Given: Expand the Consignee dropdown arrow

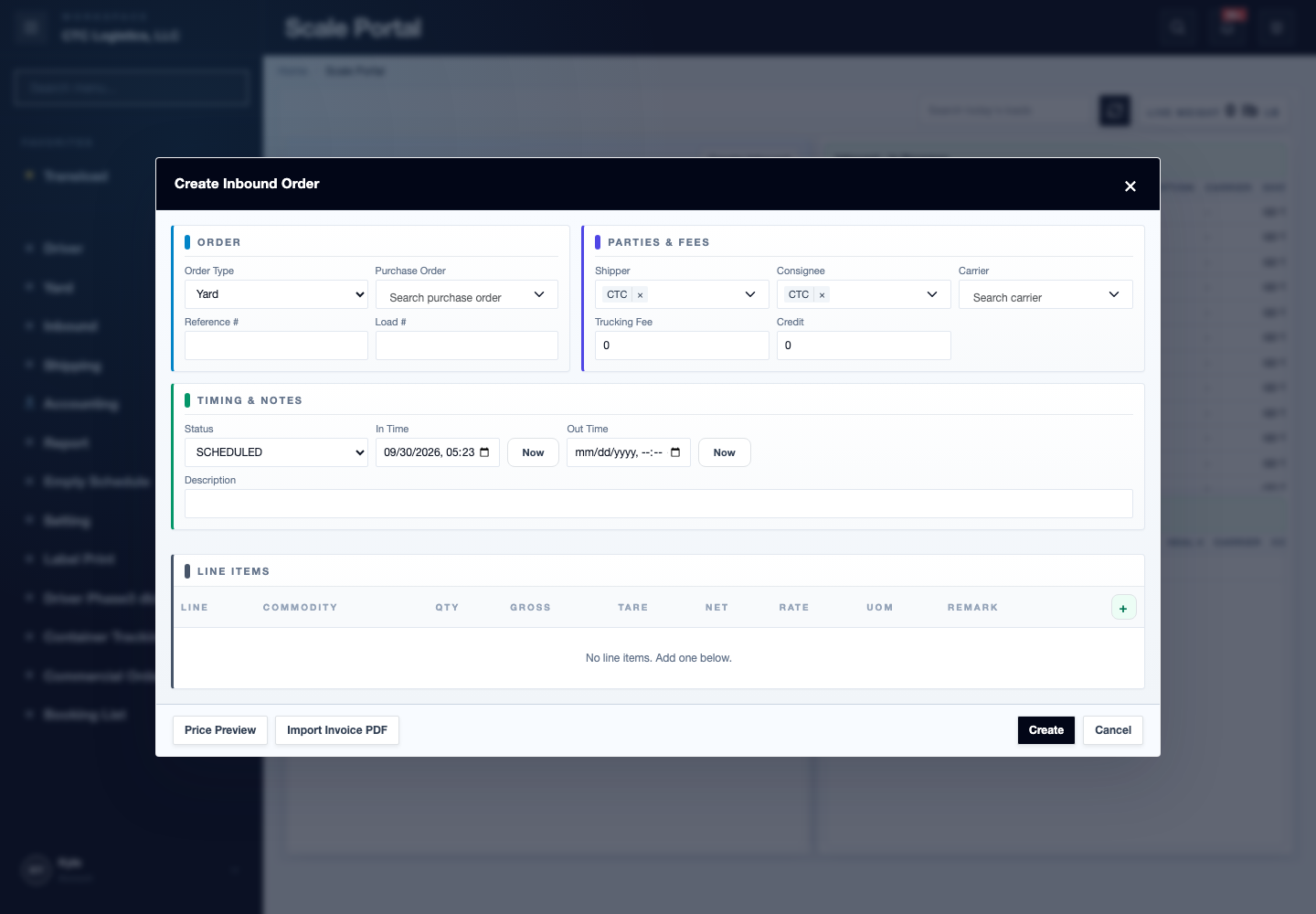Looking at the screenshot, I should pos(932,294).
